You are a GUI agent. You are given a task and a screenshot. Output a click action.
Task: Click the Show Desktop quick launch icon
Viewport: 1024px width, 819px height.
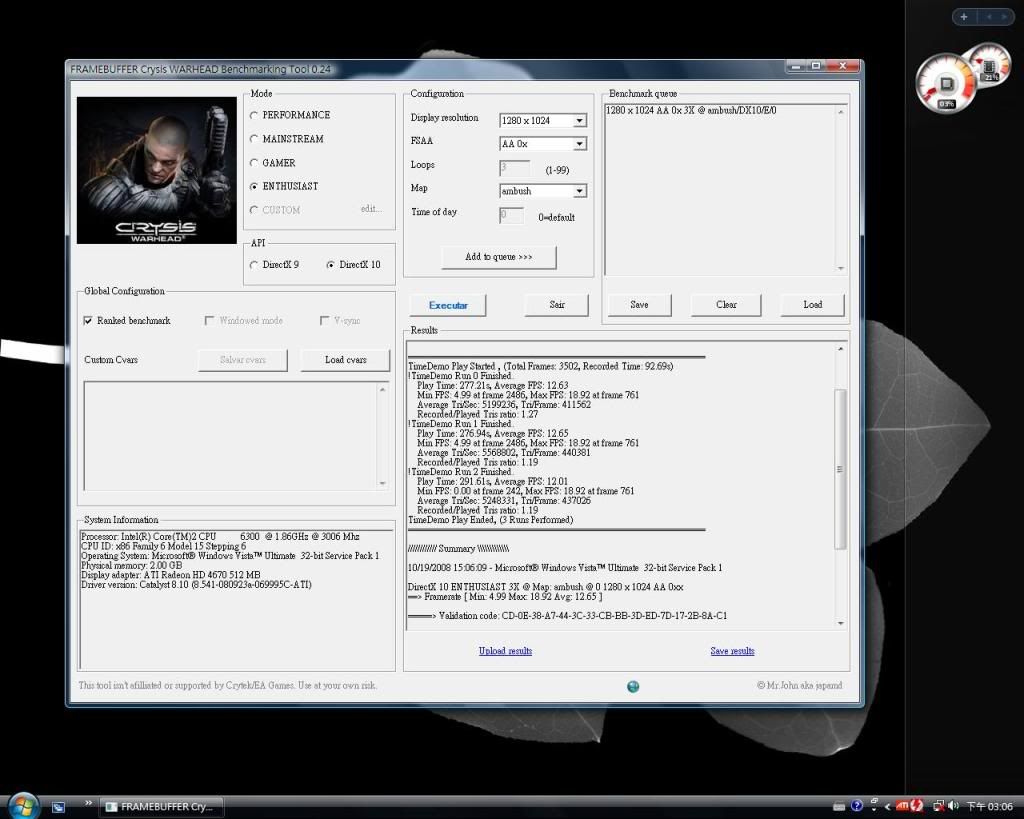[x=59, y=807]
